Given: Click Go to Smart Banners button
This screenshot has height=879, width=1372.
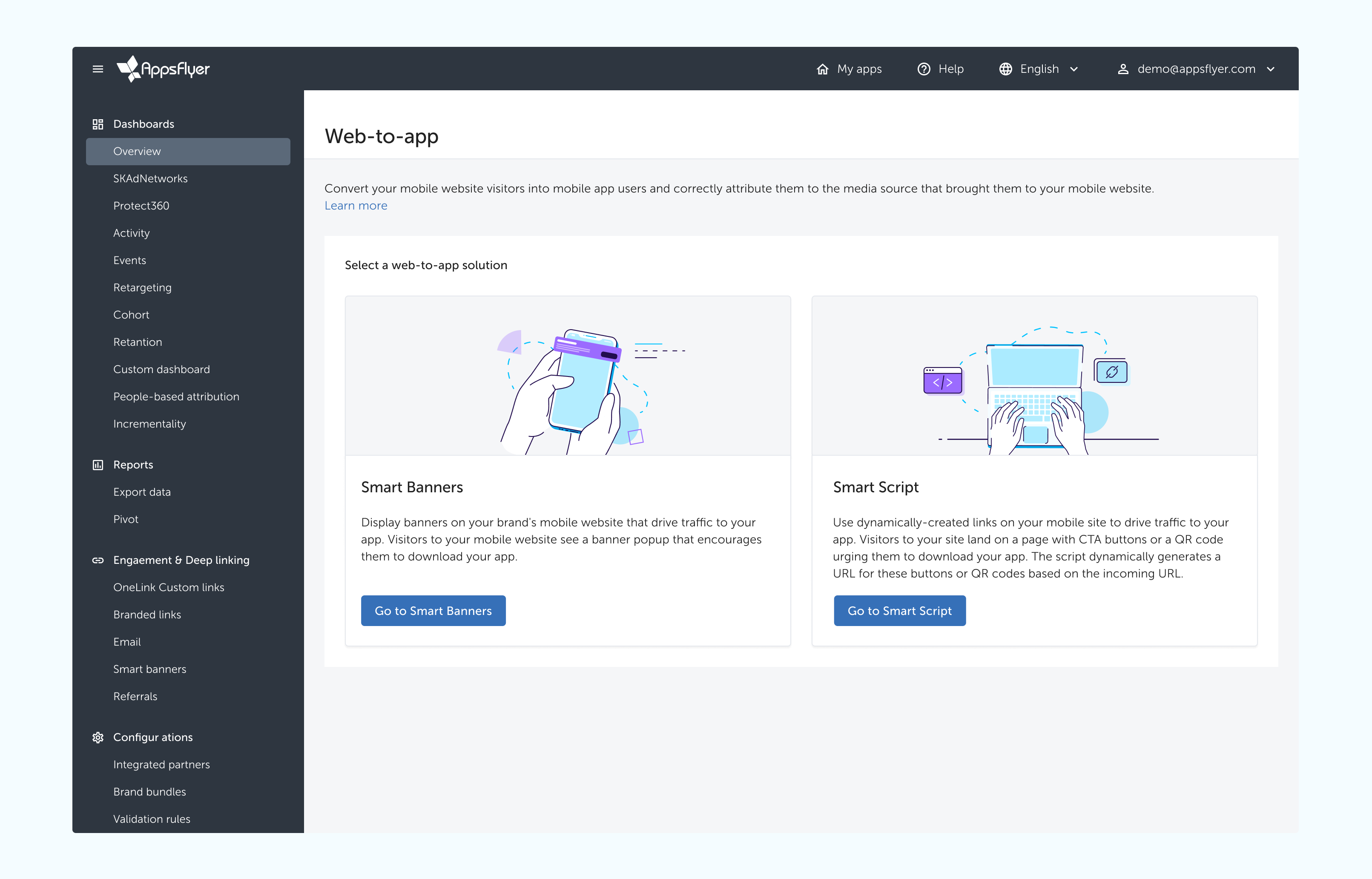Looking at the screenshot, I should pos(433,611).
